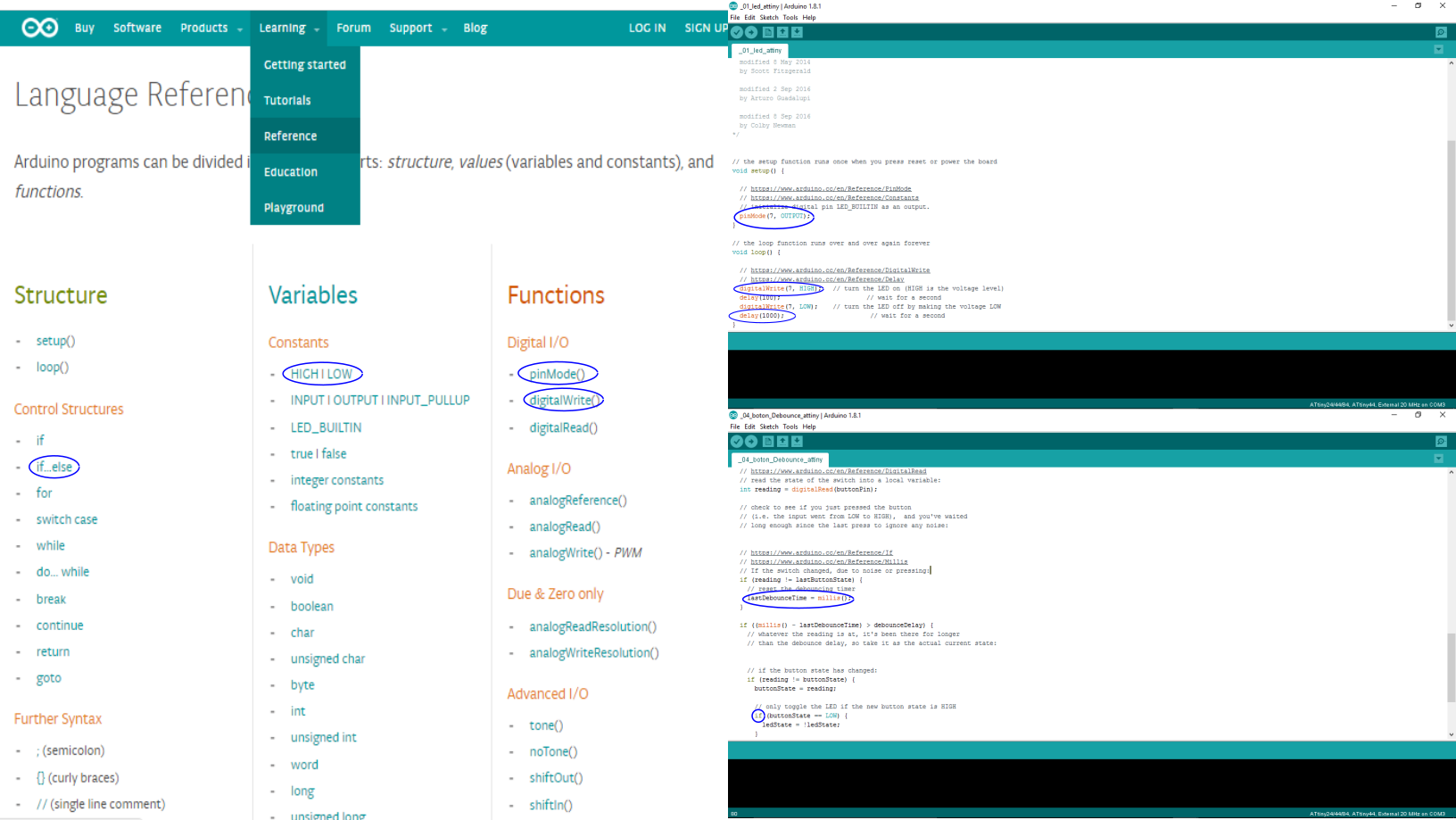Open the Reference/PinMode URL in _01_led_attiny code
1456x820 pixels.
pyautogui.click(x=831, y=189)
